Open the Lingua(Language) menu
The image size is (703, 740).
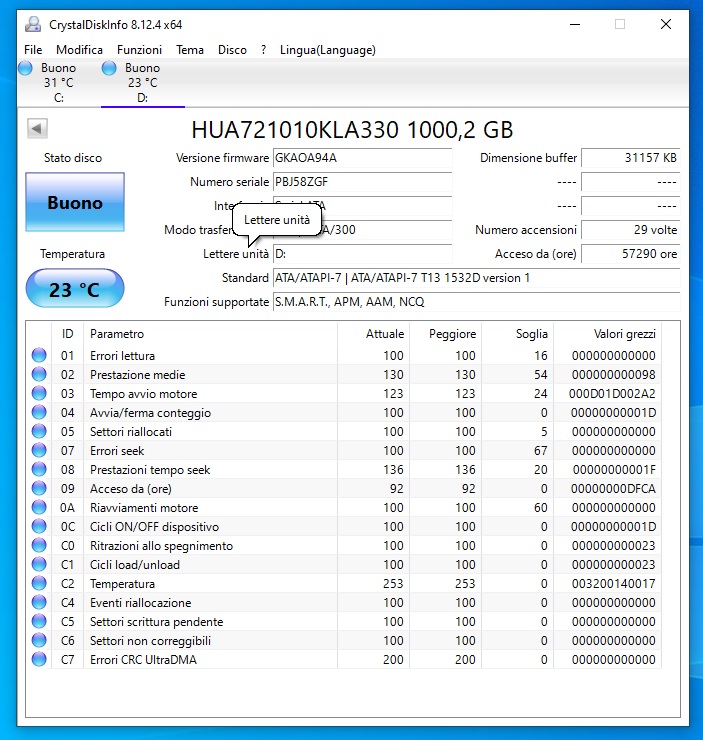(328, 50)
